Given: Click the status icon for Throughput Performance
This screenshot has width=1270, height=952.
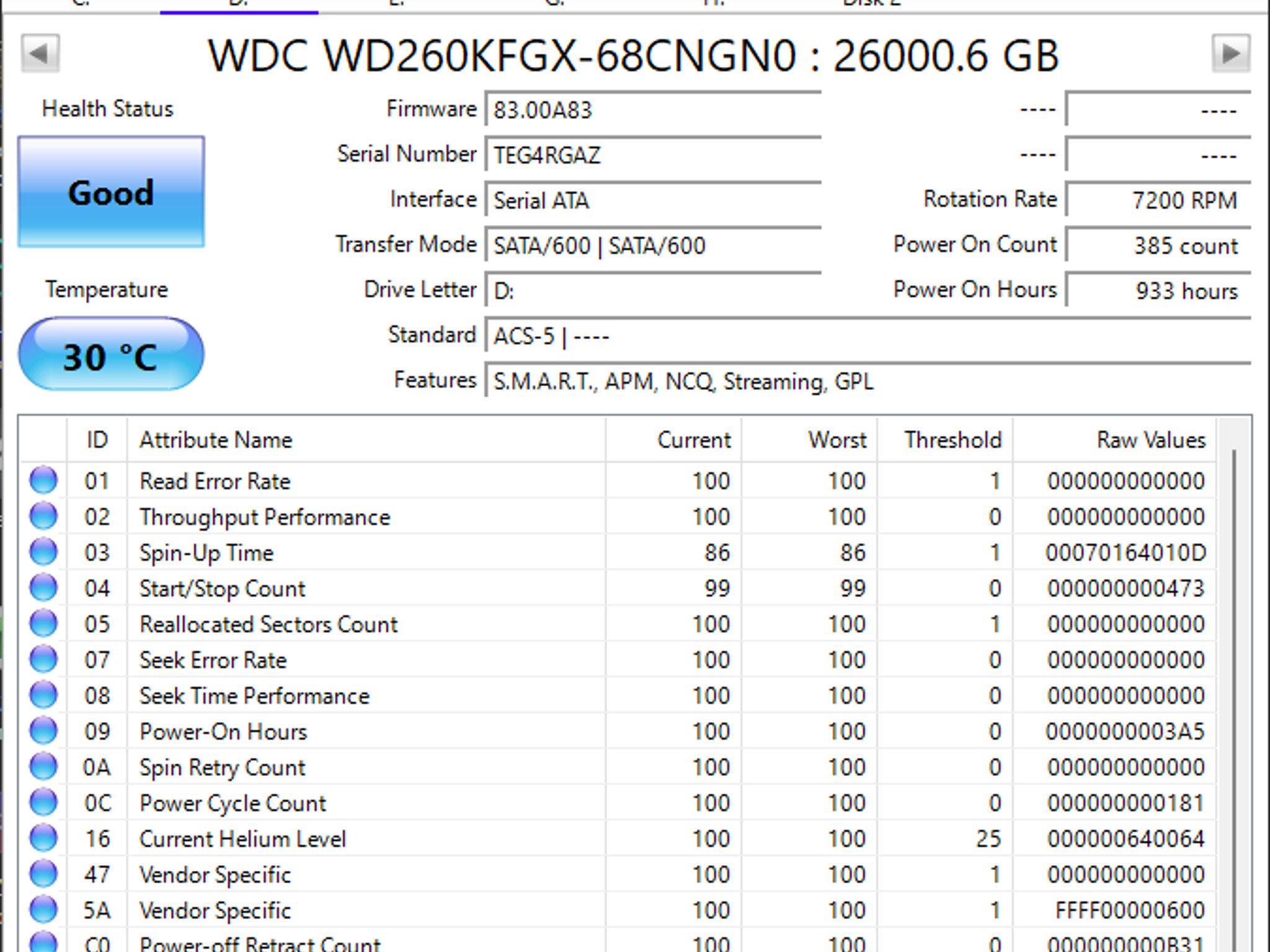Looking at the screenshot, I should [43, 516].
